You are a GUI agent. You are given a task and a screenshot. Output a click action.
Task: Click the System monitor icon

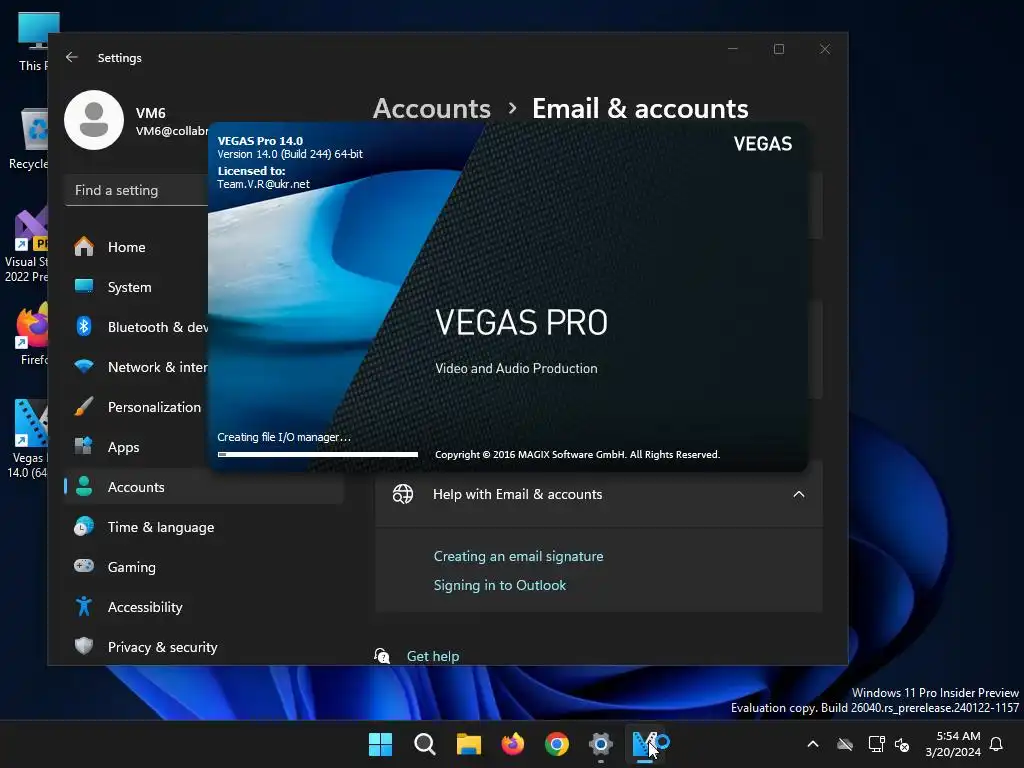pos(84,286)
